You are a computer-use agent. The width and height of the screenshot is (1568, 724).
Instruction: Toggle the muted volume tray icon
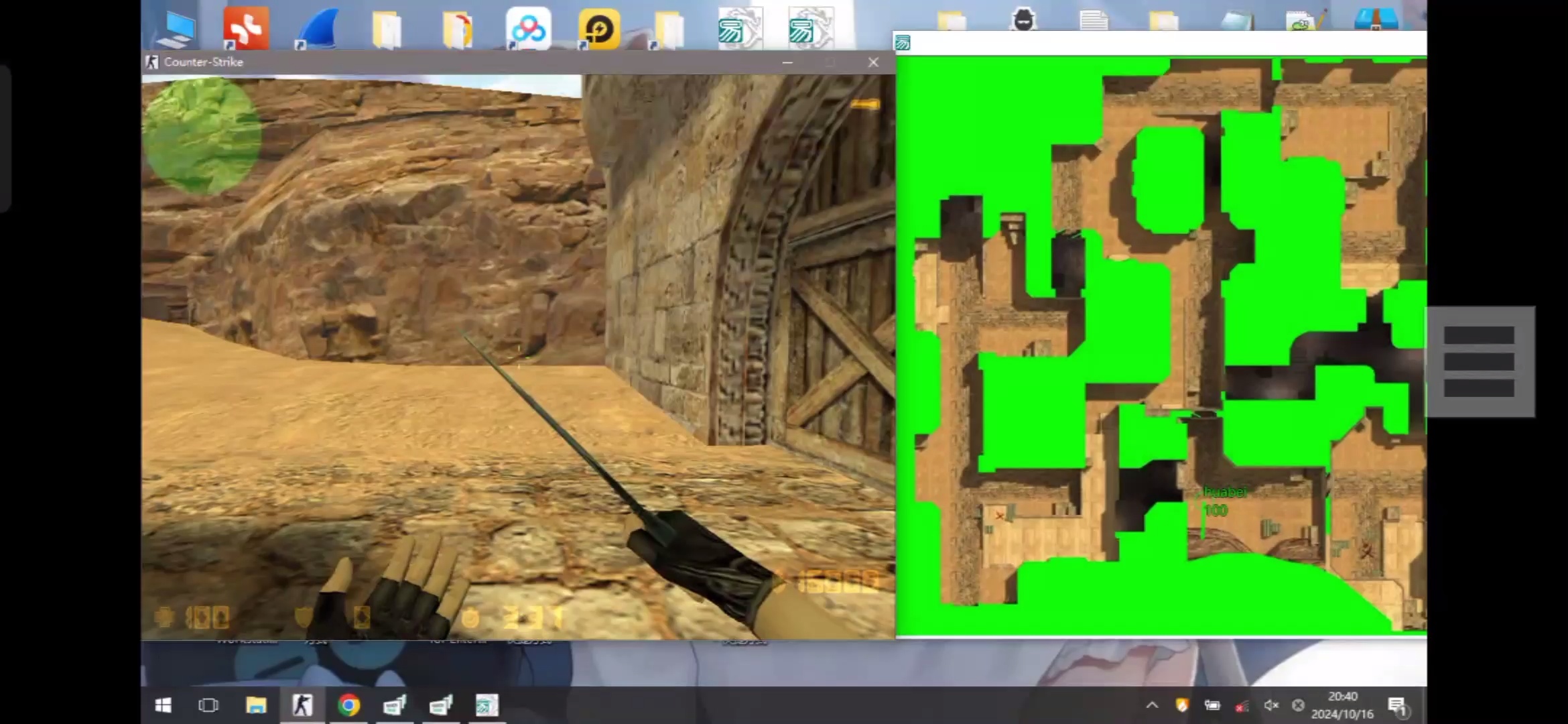1270,705
